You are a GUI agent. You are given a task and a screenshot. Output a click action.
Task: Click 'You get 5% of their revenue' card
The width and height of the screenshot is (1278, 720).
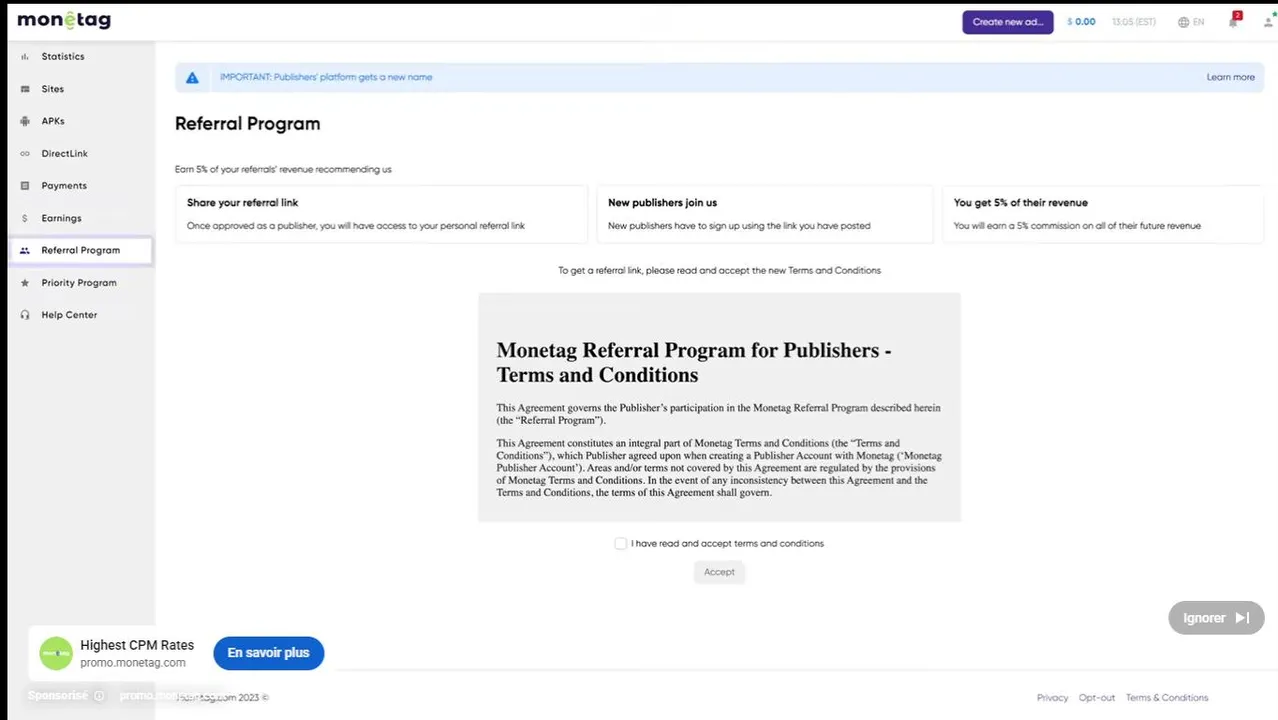coord(1102,214)
